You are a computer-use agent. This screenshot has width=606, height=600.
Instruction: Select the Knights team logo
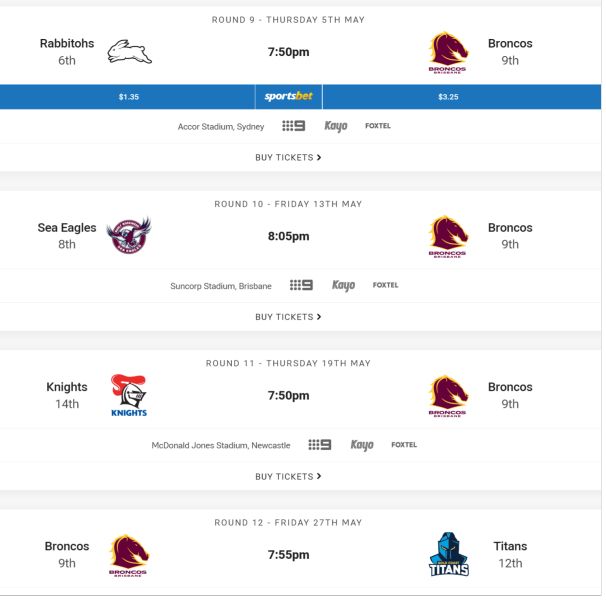click(129, 395)
